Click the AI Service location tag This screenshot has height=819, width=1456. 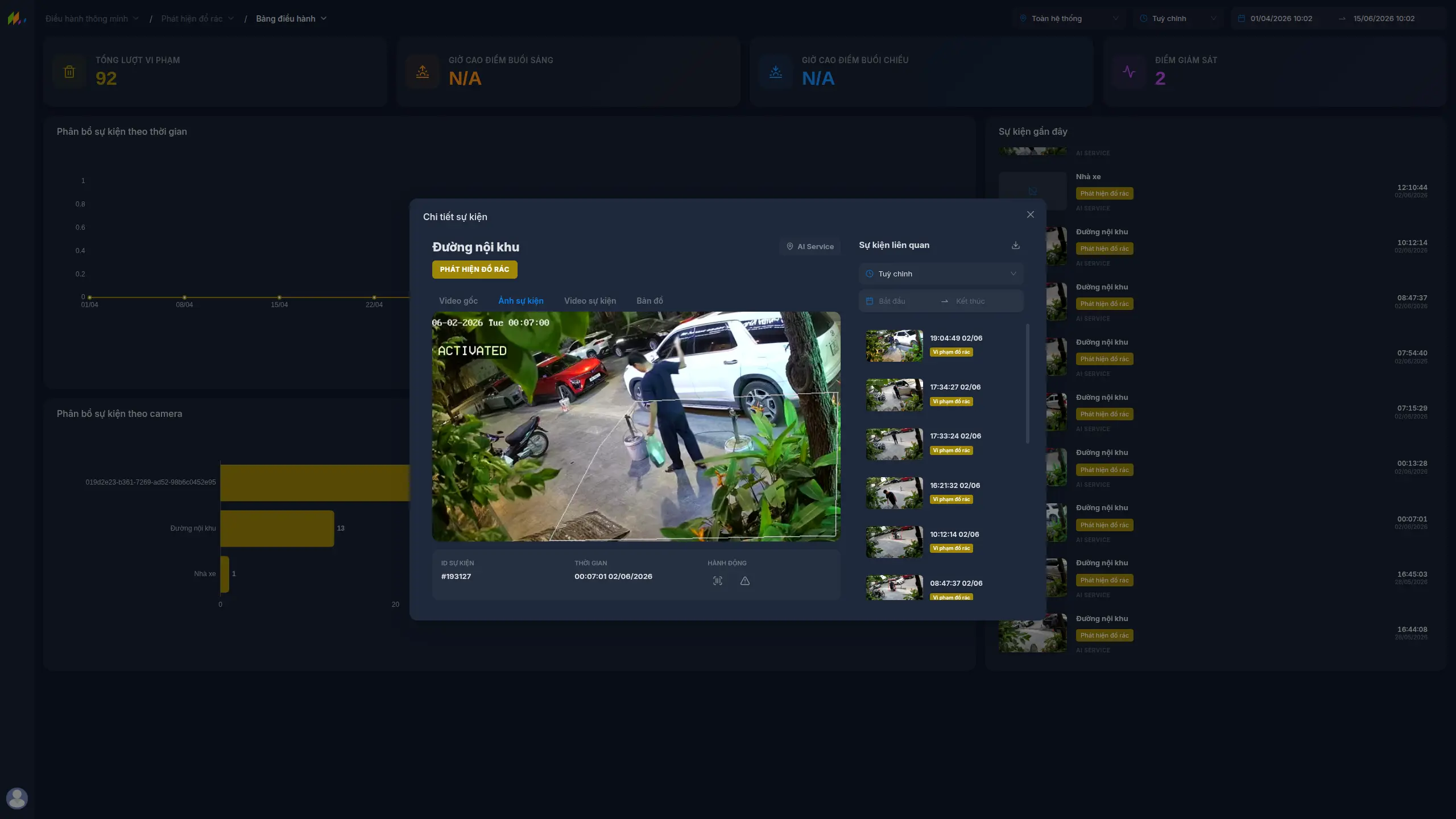[x=810, y=246]
